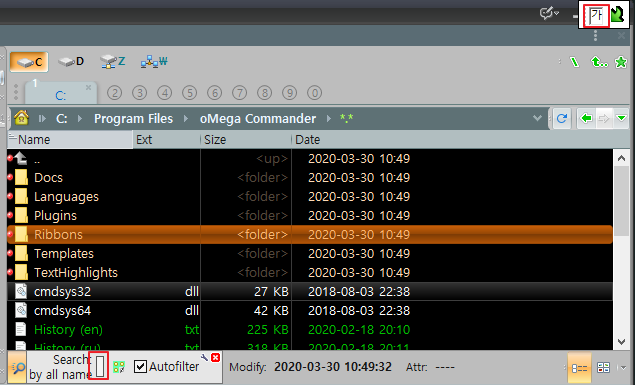635x385 pixels.
Task: Click the *.* filter mask
Action: click(347, 118)
